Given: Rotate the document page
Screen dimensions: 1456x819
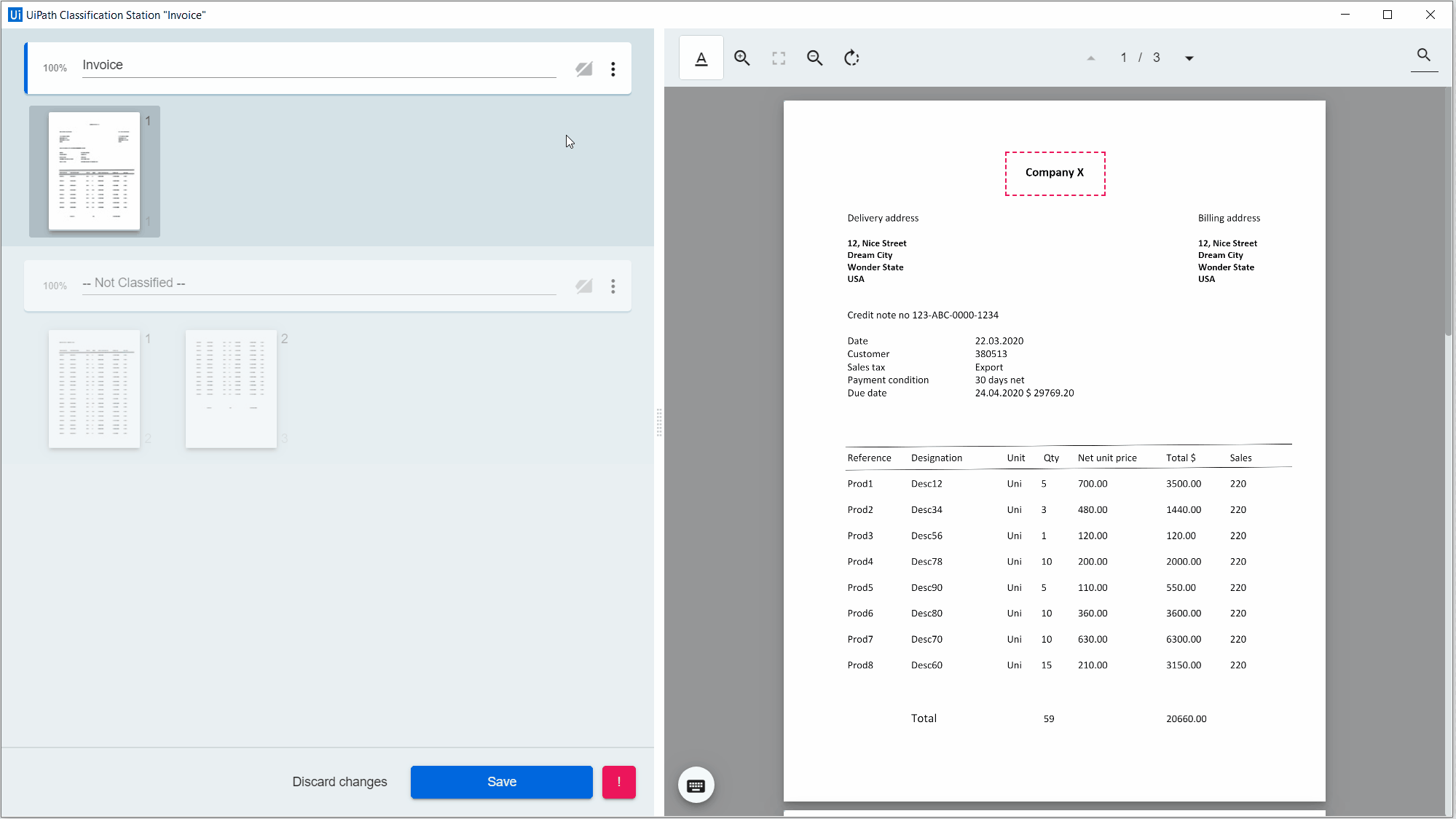Looking at the screenshot, I should point(851,58).
